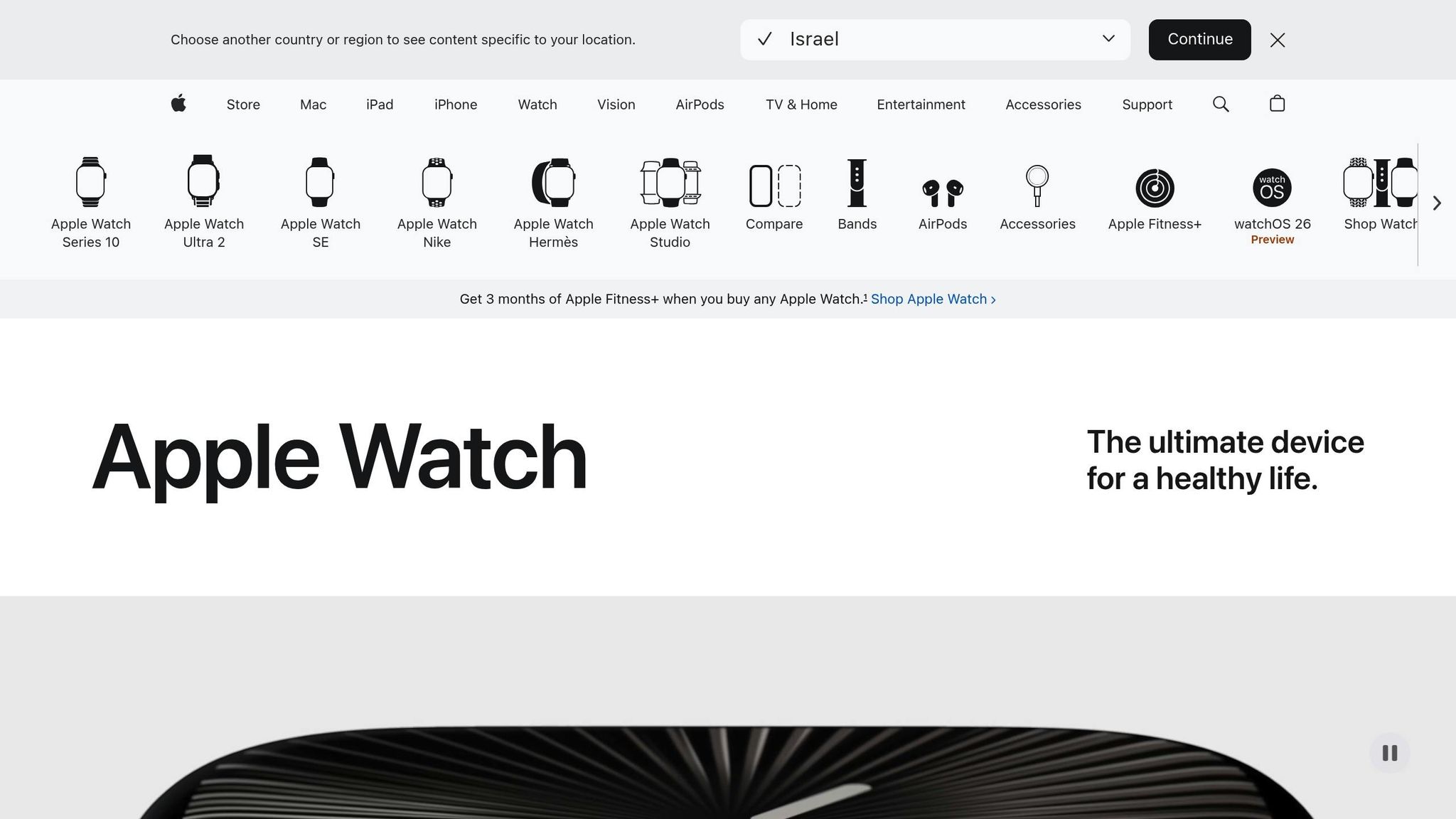Open the Apple Watch Studio icon
This screenshot has width=1456, height=819.
click(670, 183)
